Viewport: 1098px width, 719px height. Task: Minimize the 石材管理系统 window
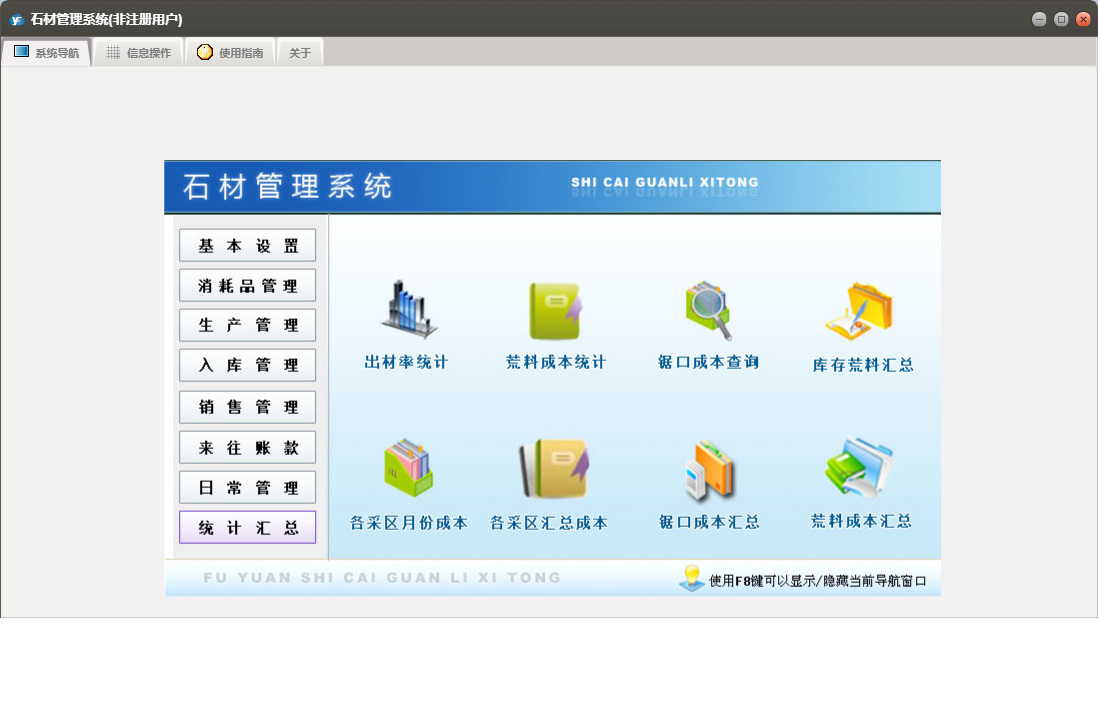click(1039, 19)
